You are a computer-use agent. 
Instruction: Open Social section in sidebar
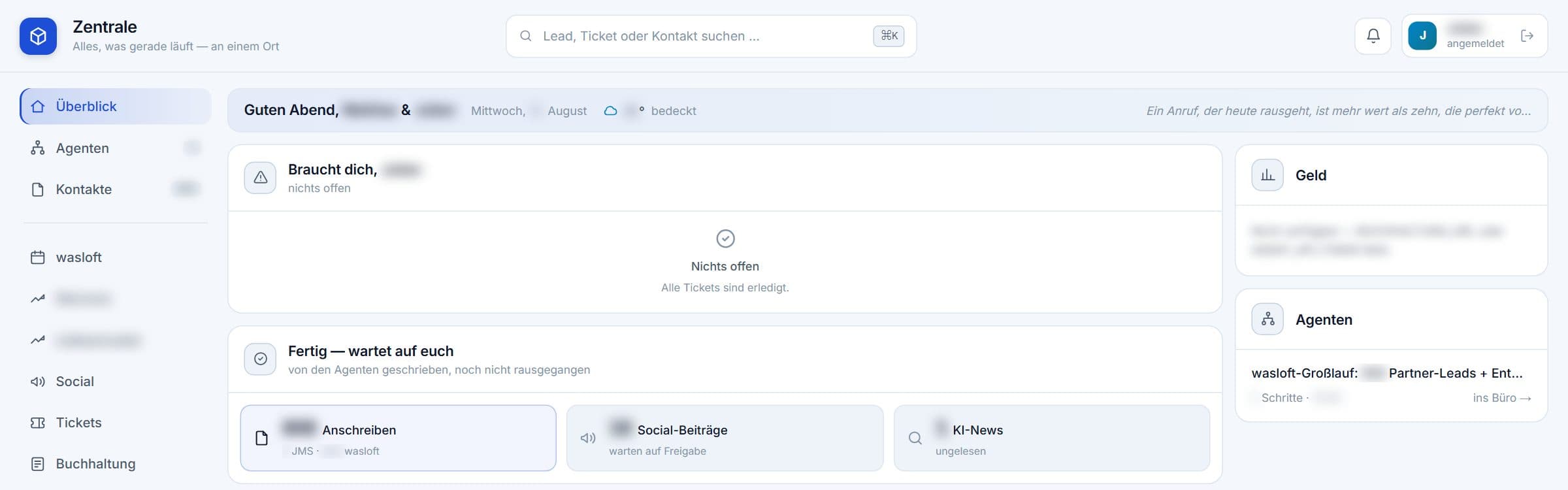pos(116,382)
